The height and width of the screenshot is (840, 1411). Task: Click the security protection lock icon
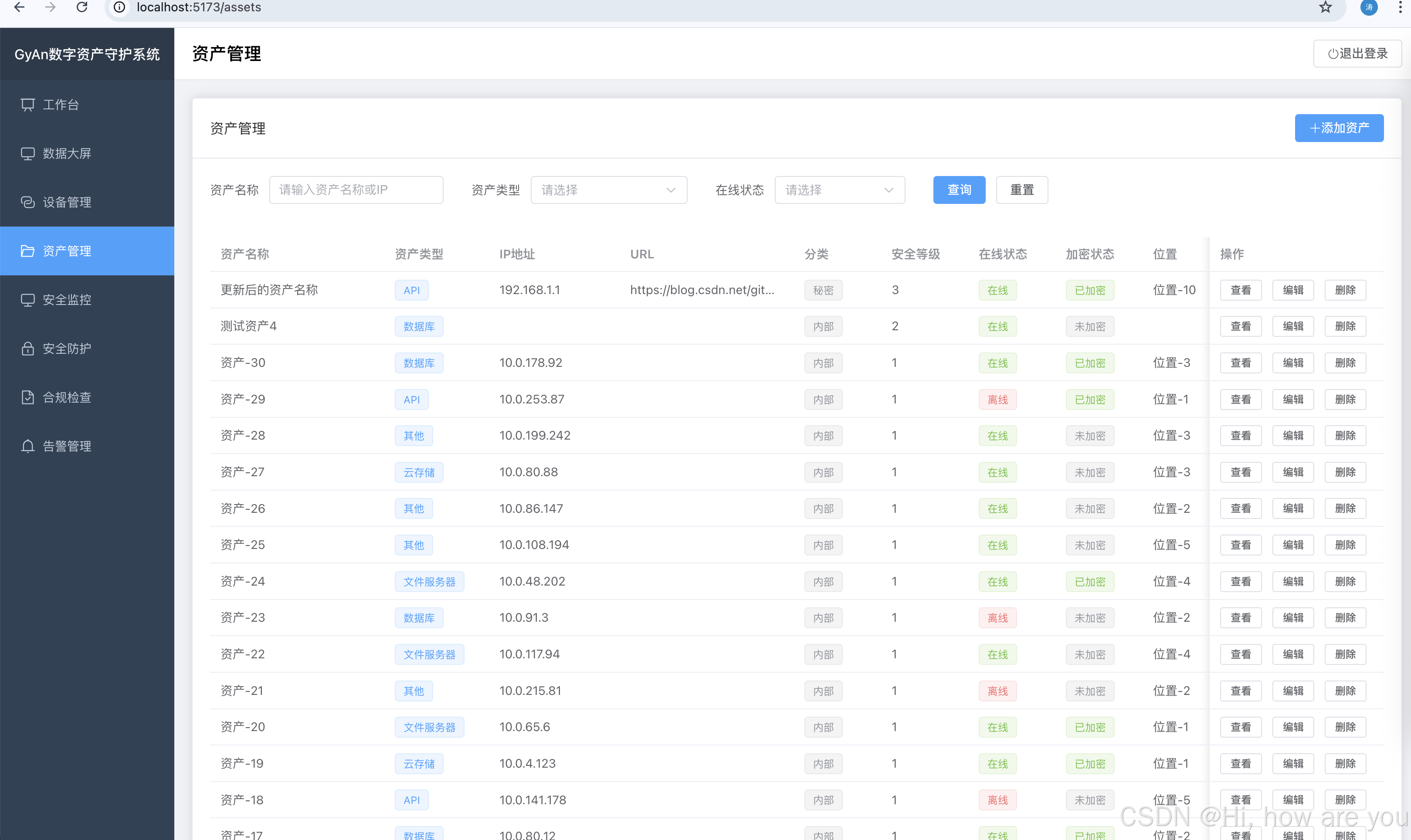pyautogui.click(x=27, y=349)
